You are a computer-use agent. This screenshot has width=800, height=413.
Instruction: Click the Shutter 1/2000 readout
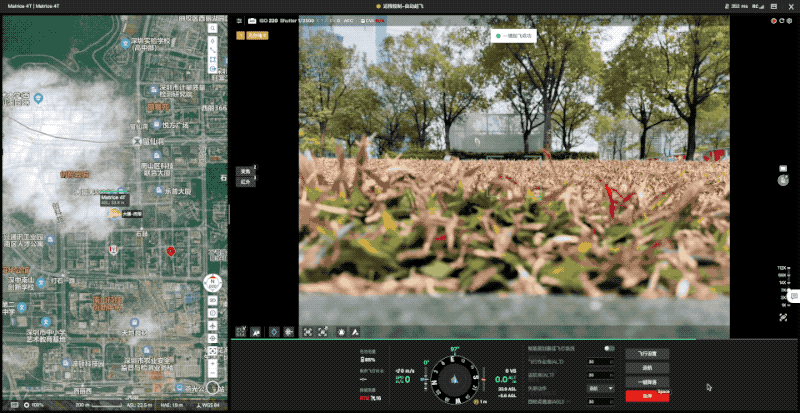click(295, 21)
